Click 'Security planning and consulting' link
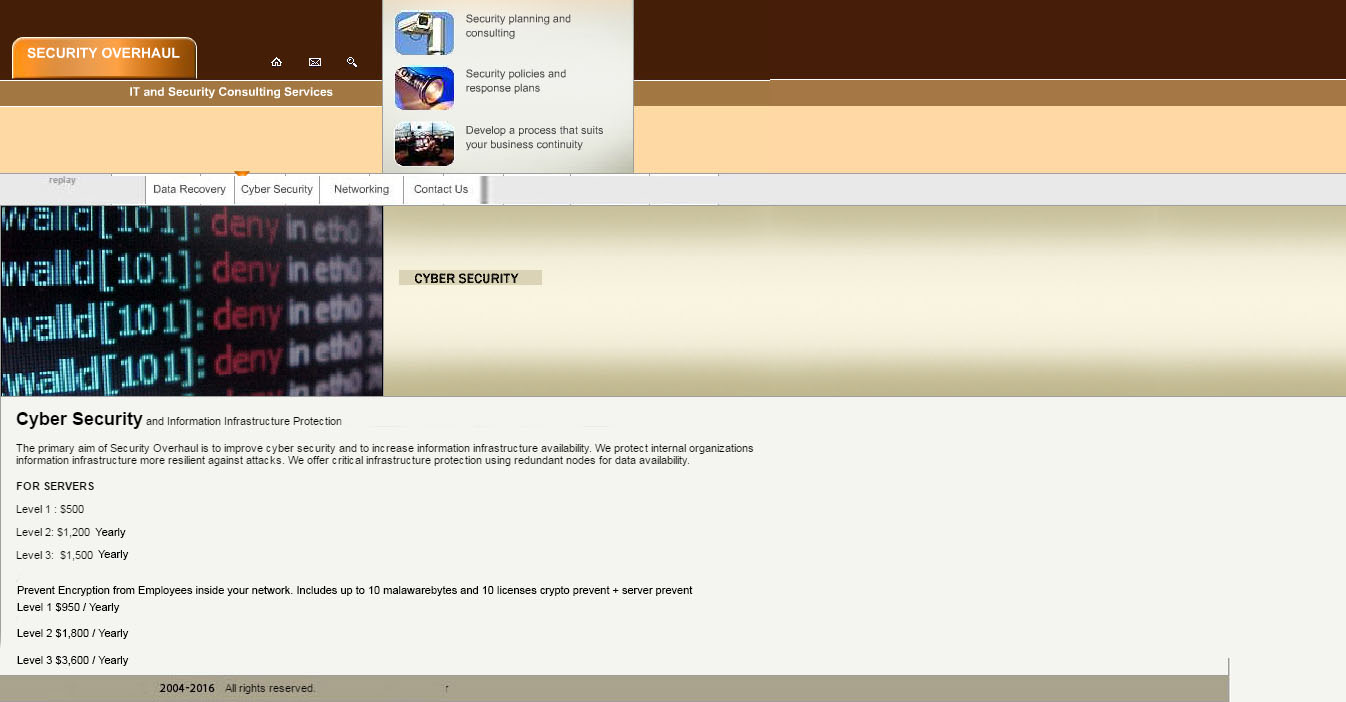The width and height of the screenshot is (1346, 702). 518,26
